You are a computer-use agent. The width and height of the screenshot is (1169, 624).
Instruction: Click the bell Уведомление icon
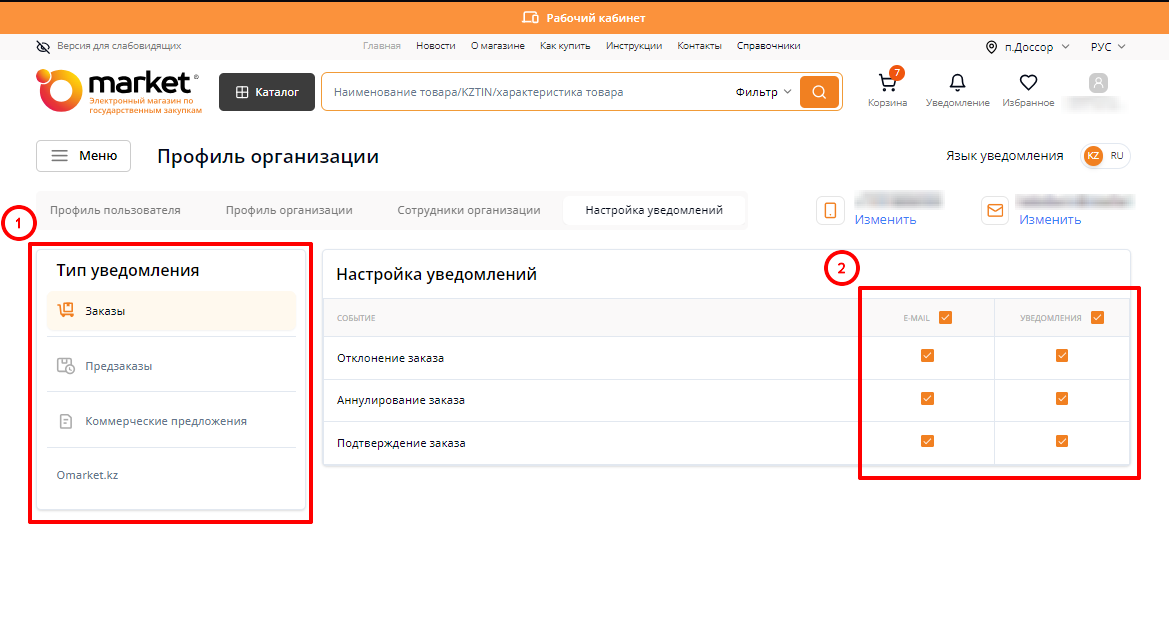(957, 83)
